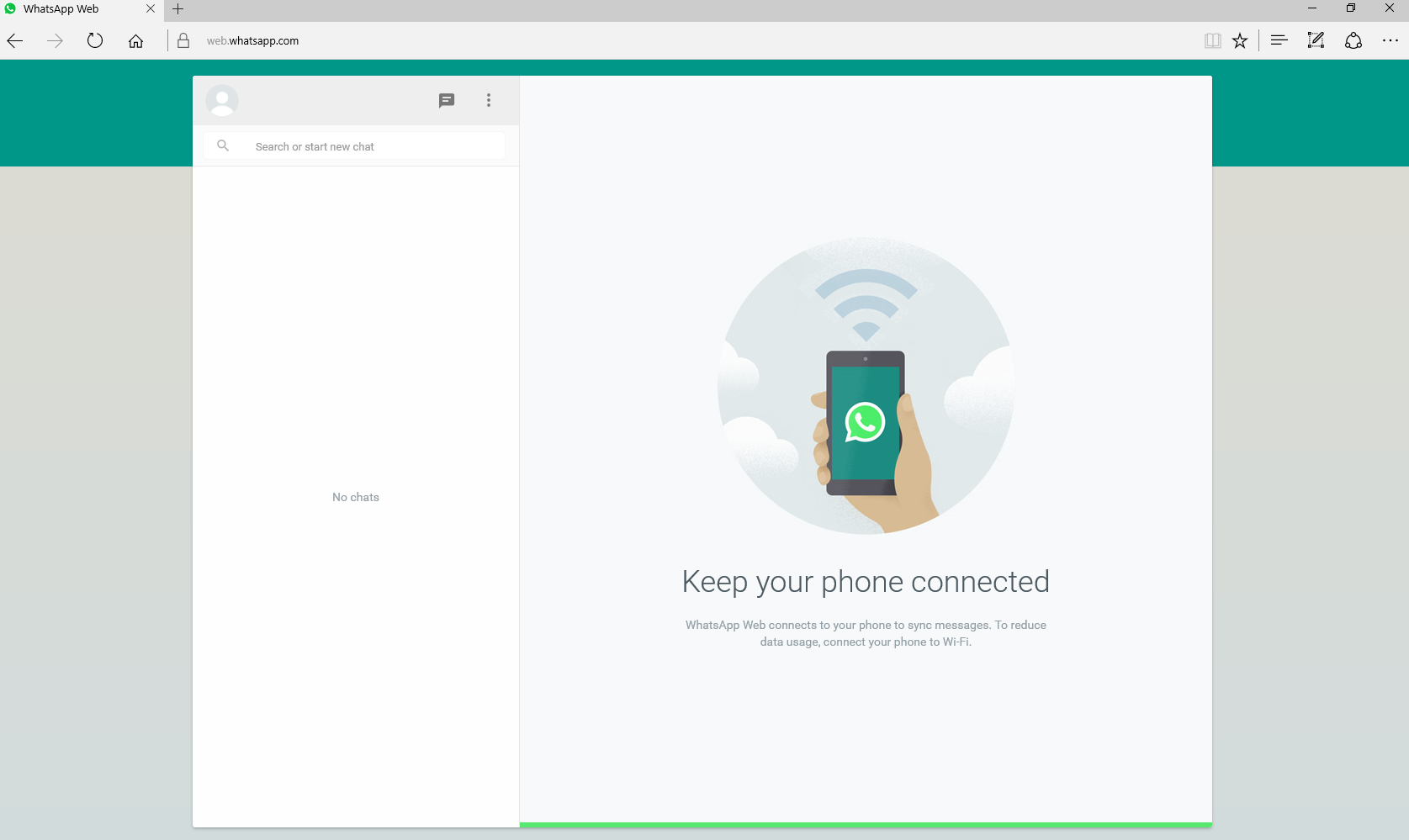Select the WhatsApp Web tab
This screenshot has width=1409, height=840.
pos(82,9)
